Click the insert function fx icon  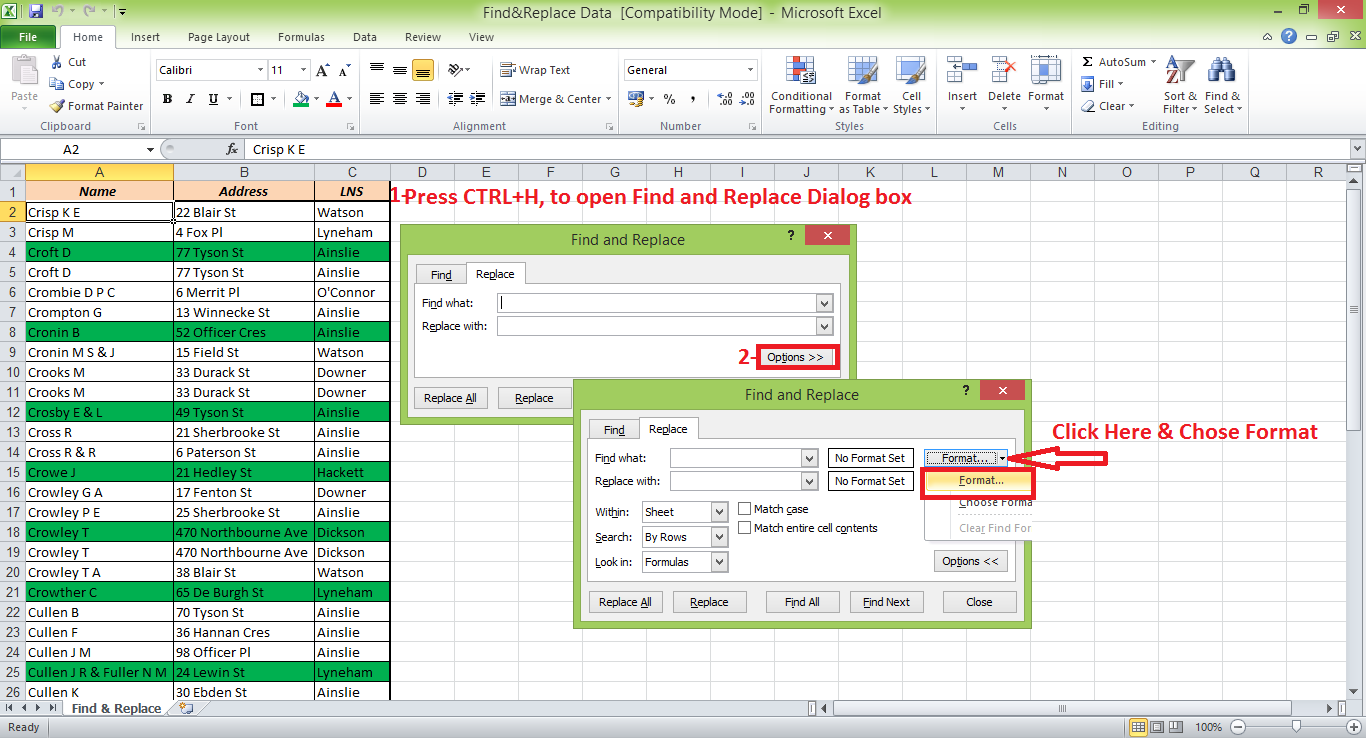pos(232,149)
